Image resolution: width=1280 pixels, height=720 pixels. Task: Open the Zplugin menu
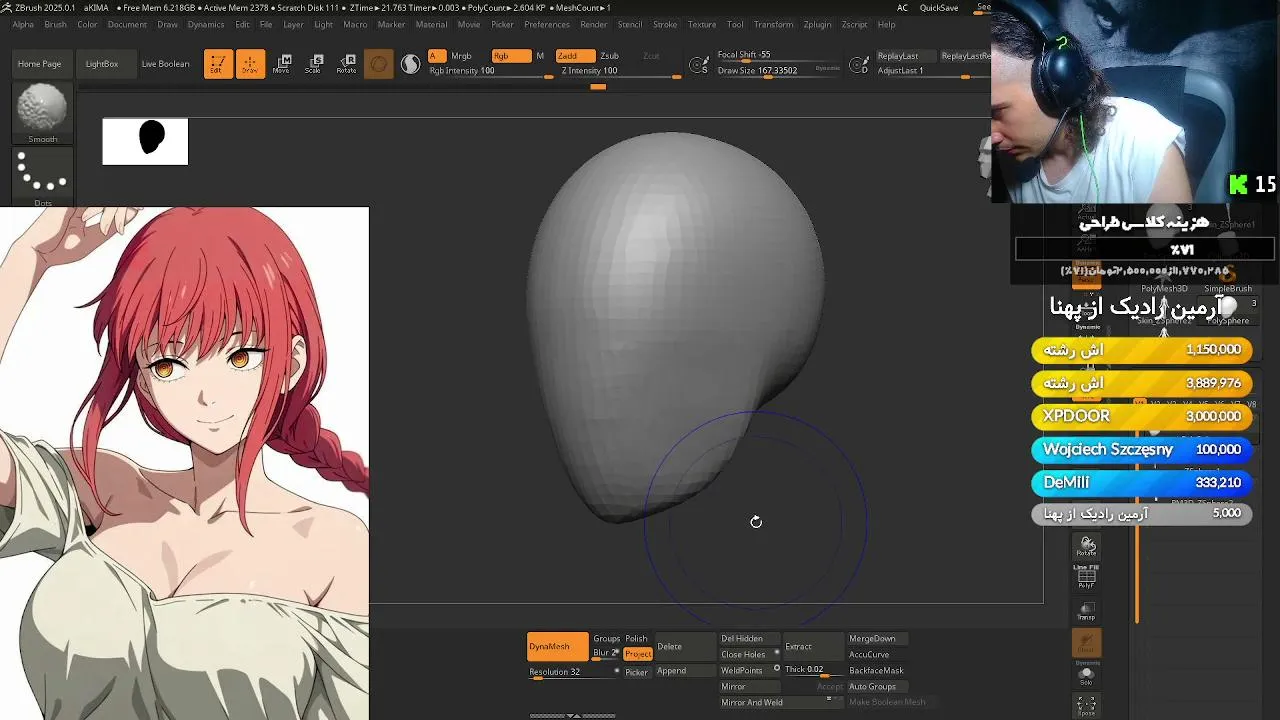coord(817,24)
